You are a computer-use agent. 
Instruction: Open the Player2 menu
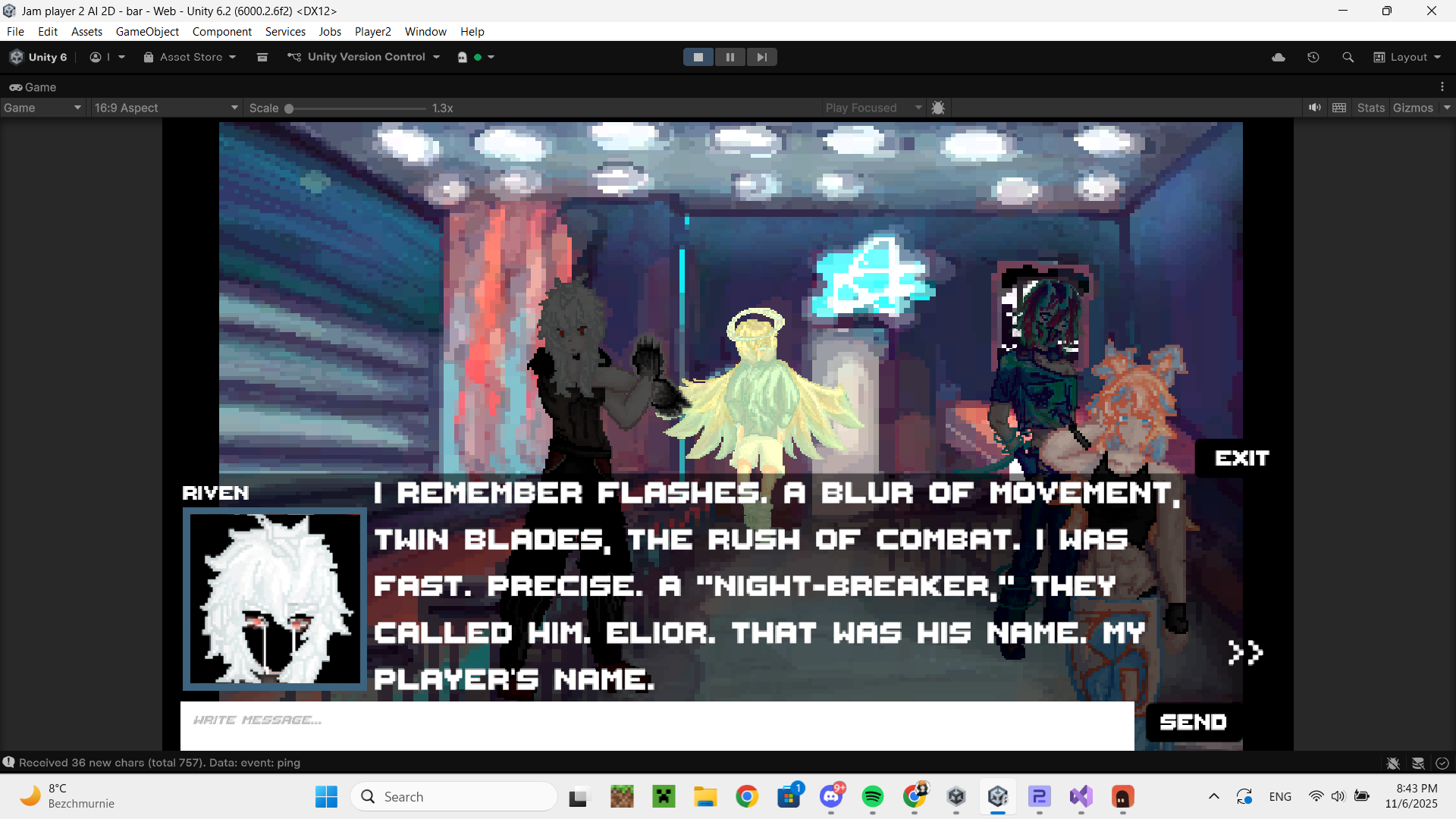click(x=372, y=32)
